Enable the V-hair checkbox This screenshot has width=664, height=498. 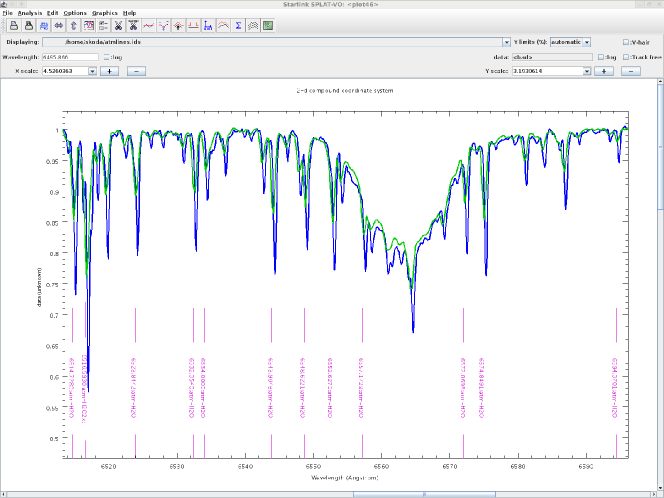(626, 43)
